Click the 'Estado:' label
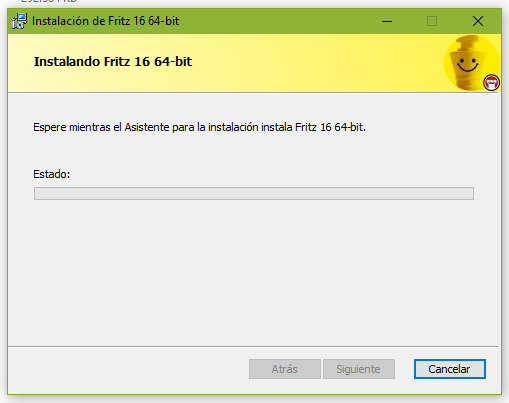The image size is (509, 403). click(x=52, y=174)
